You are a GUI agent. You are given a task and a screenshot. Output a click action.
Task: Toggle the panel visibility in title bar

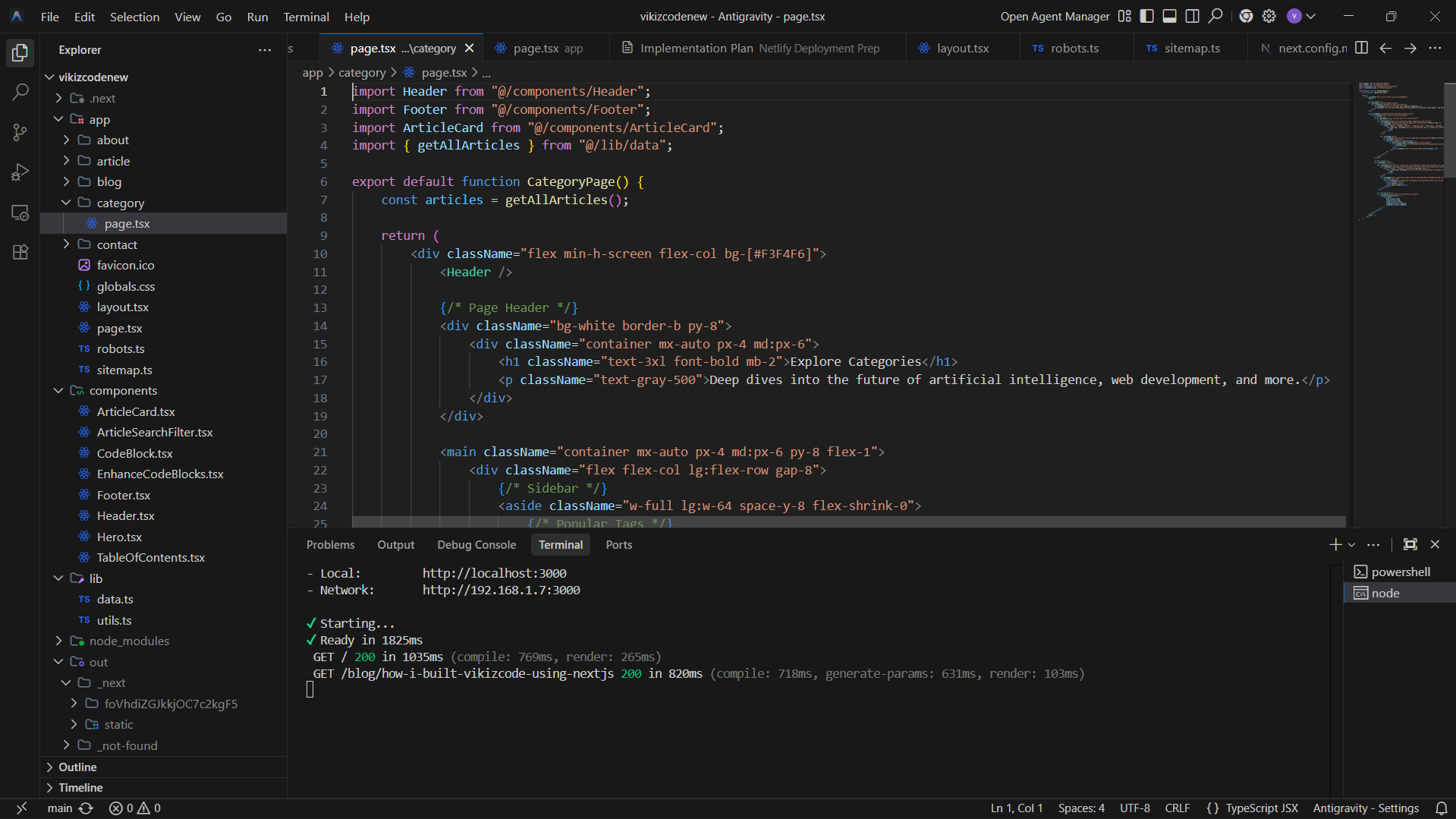coord(1169,15)
